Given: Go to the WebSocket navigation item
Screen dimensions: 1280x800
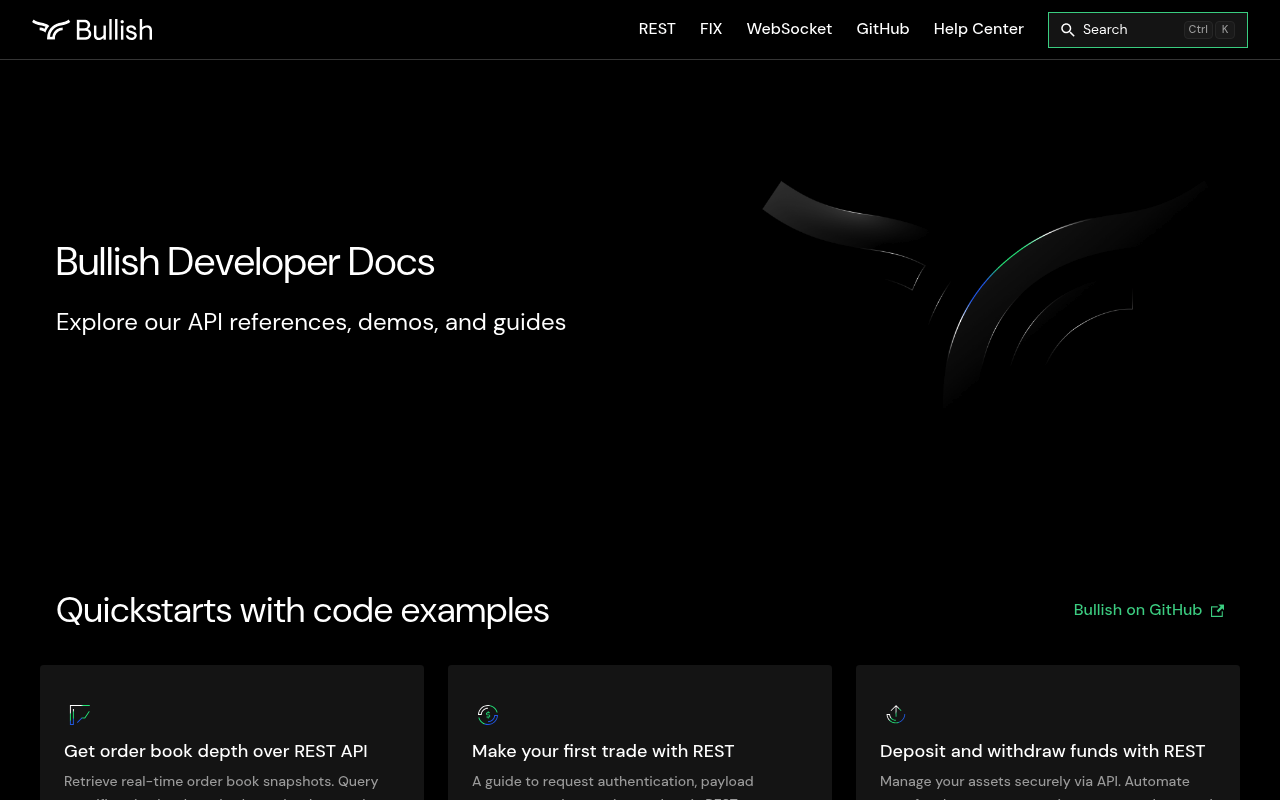Looking at the screenshot, I should 789,29.
